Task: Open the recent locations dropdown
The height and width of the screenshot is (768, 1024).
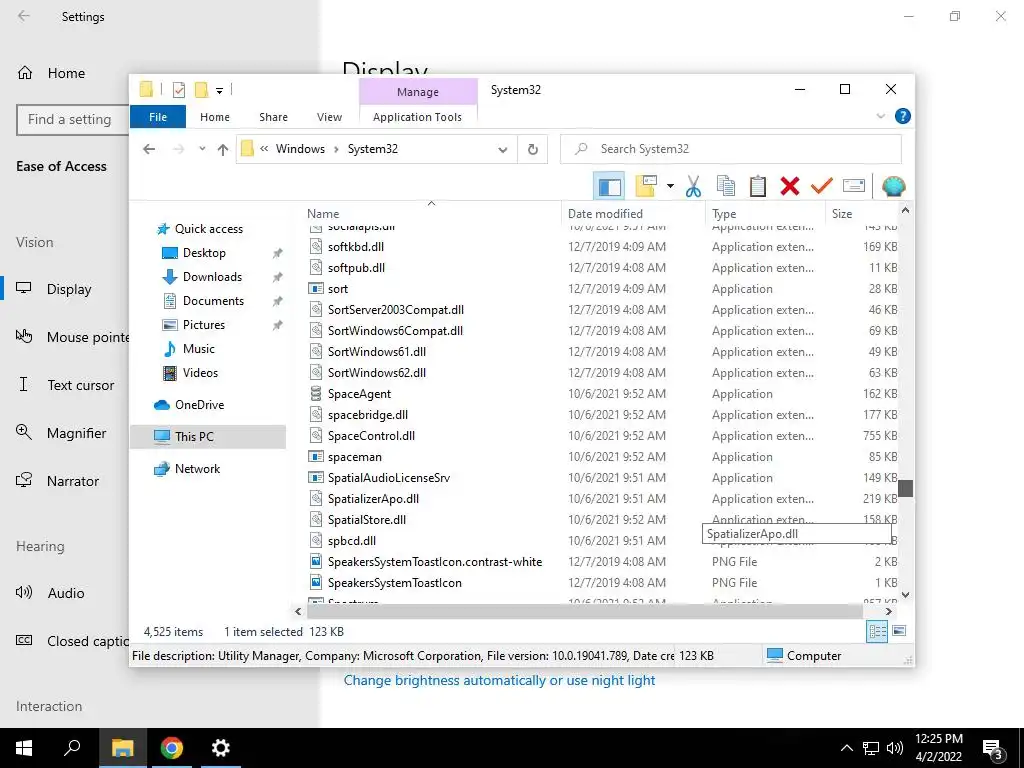Action: pos(202,150)
